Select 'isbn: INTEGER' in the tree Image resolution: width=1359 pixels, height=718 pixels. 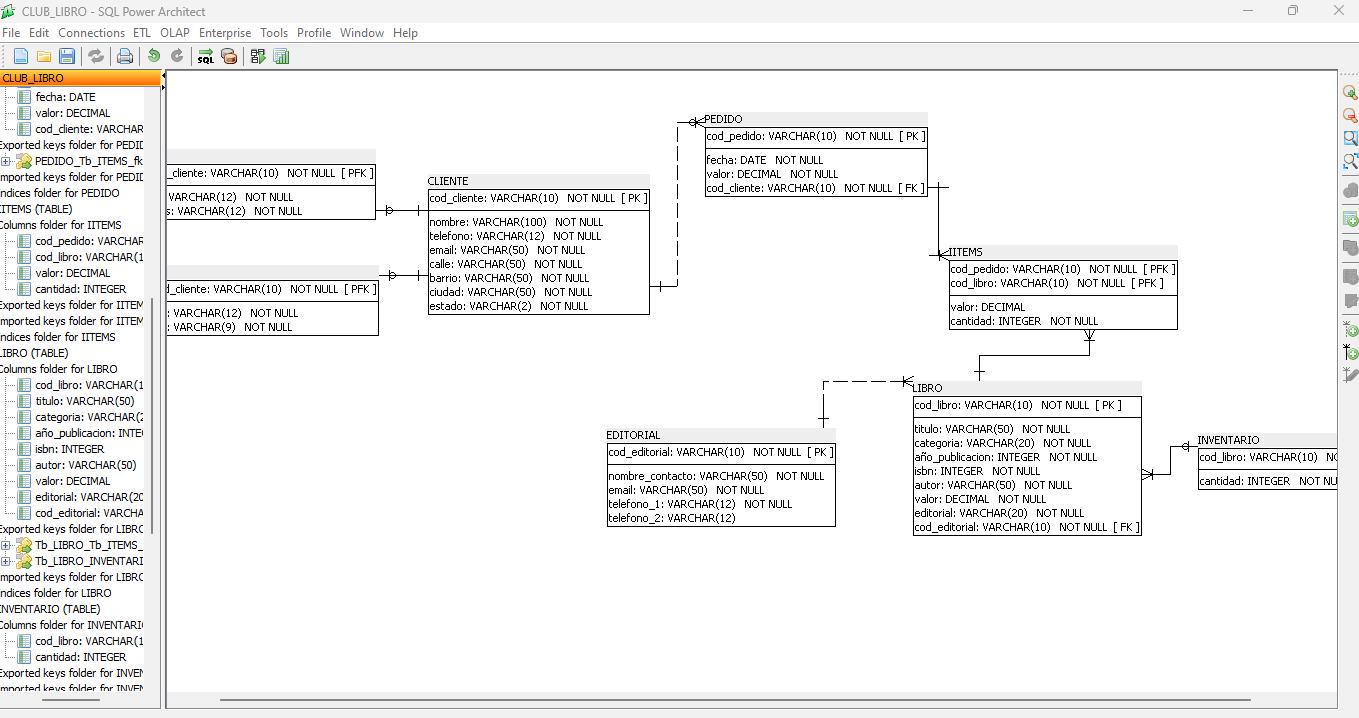click(x=69, y=449)
